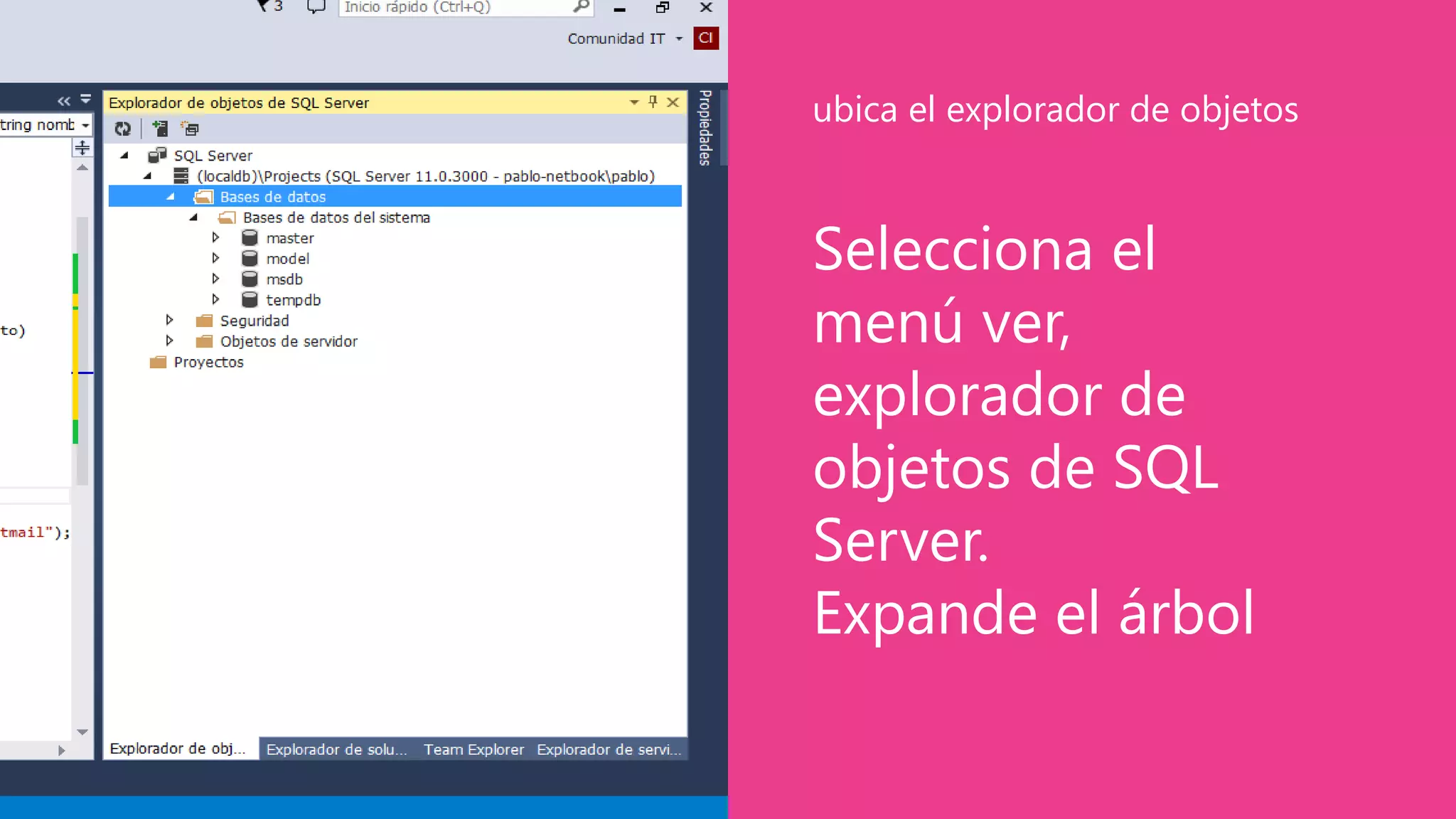Click the group by type toolbar icon
The width and height of the screenshot is (1456, 819).
click(190, 129)
